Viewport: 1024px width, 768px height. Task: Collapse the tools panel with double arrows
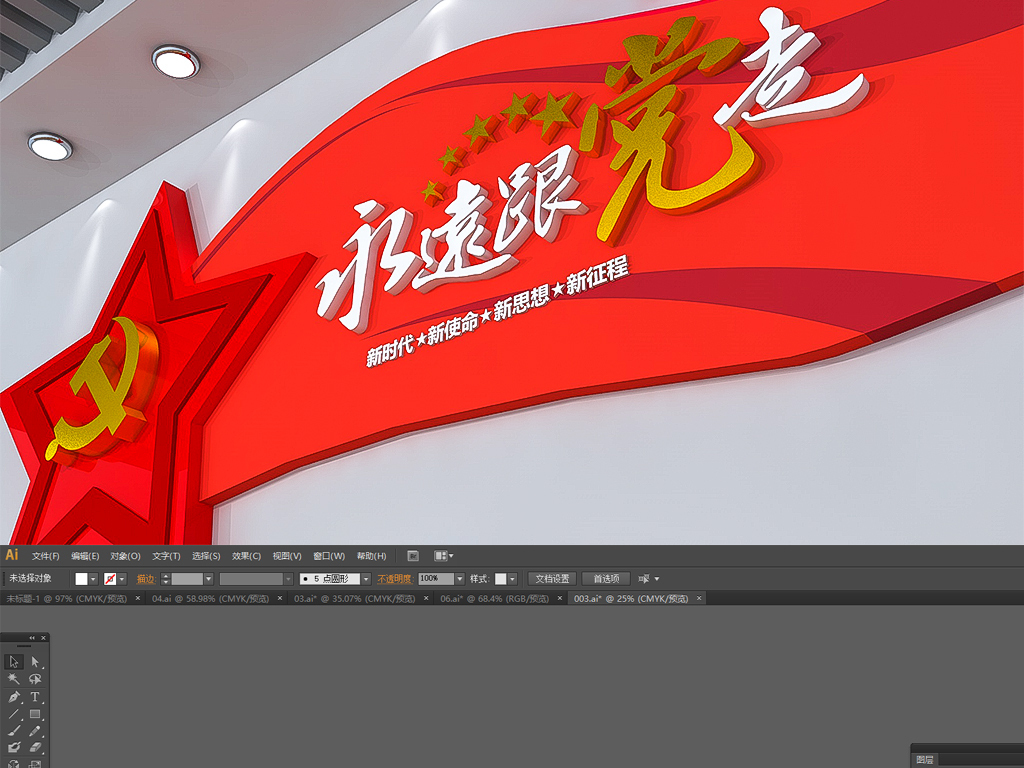32,637
